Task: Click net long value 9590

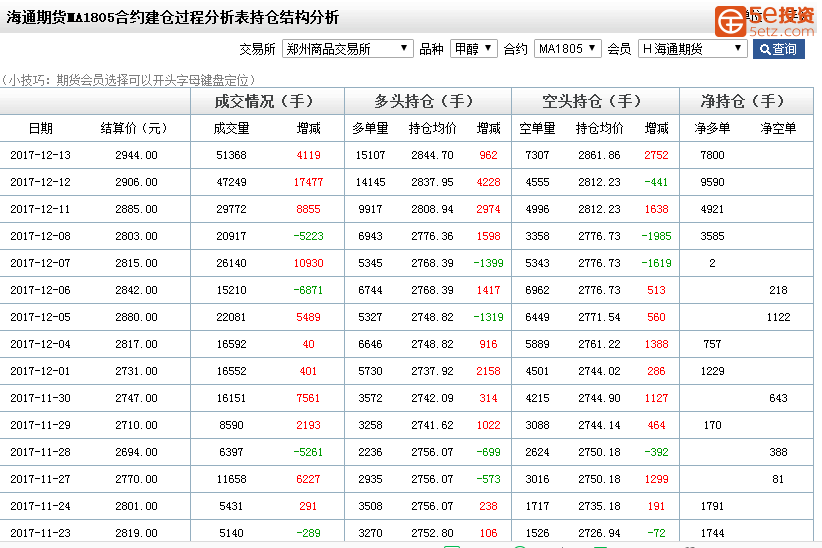Action: (712, 182)
